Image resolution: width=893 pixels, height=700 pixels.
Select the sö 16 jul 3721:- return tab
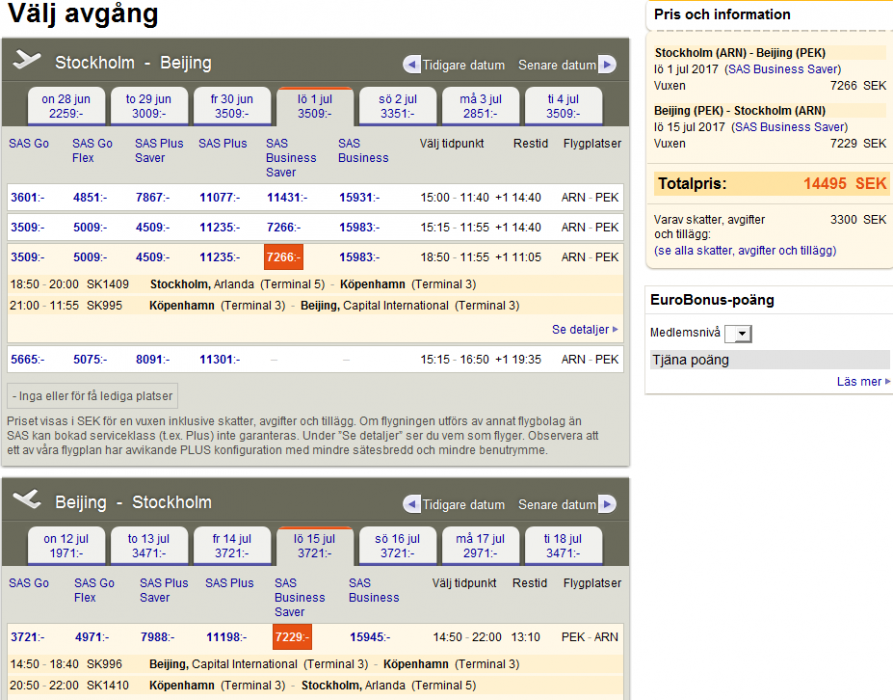398,546
